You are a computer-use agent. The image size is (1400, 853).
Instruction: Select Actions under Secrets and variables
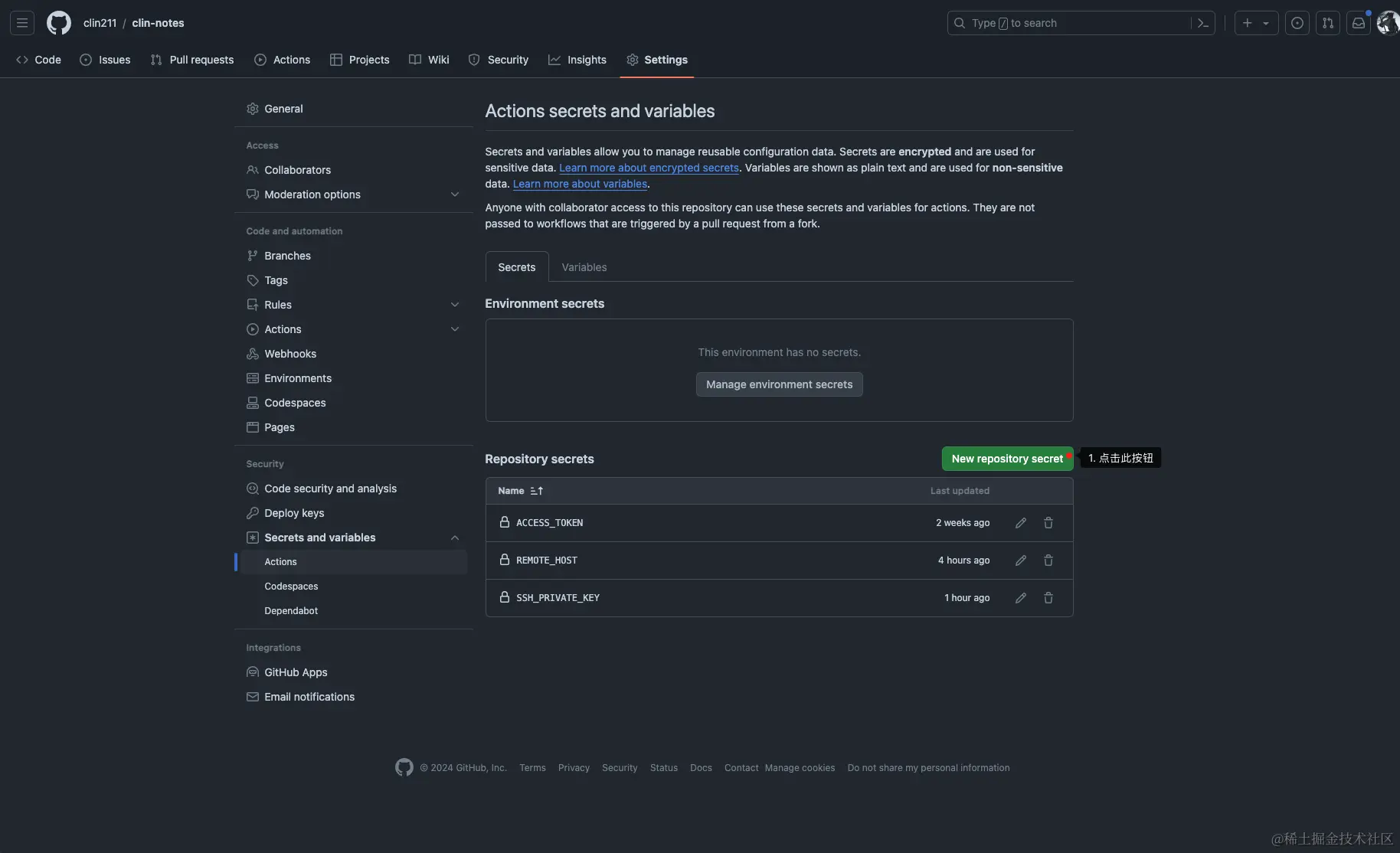tap(353, 562)
